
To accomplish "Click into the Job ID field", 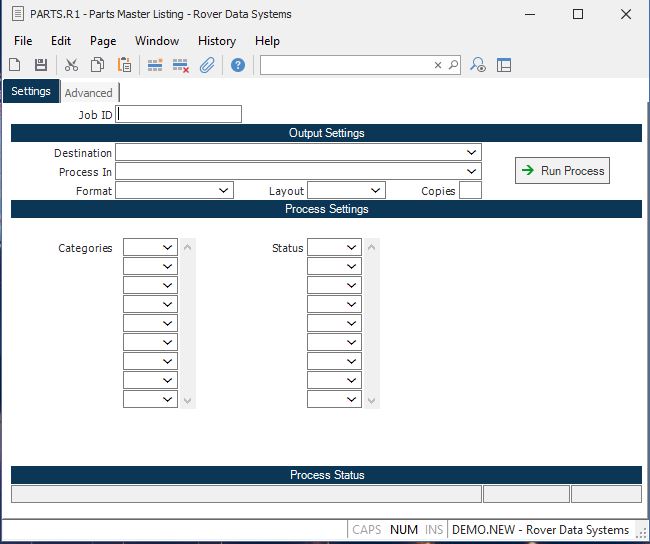I will pyautogui.click(x=179, y=114).
